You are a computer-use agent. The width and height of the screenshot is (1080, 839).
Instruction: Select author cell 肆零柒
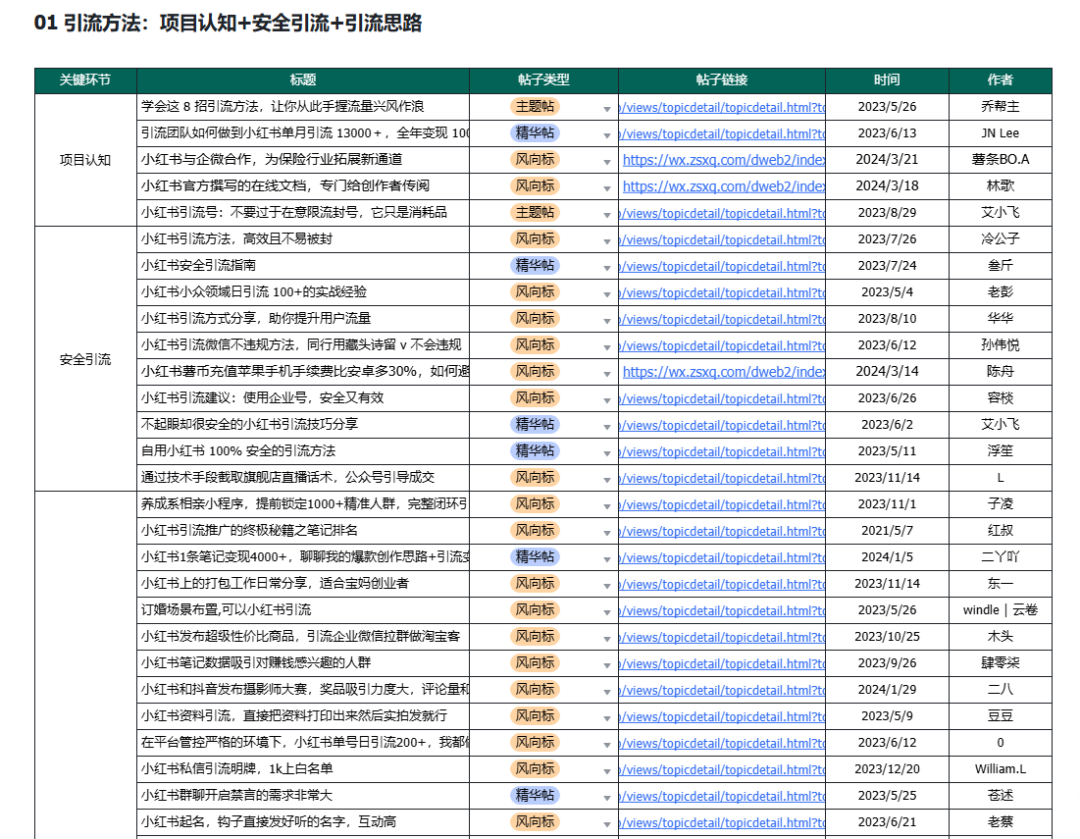pos(1000,663)
